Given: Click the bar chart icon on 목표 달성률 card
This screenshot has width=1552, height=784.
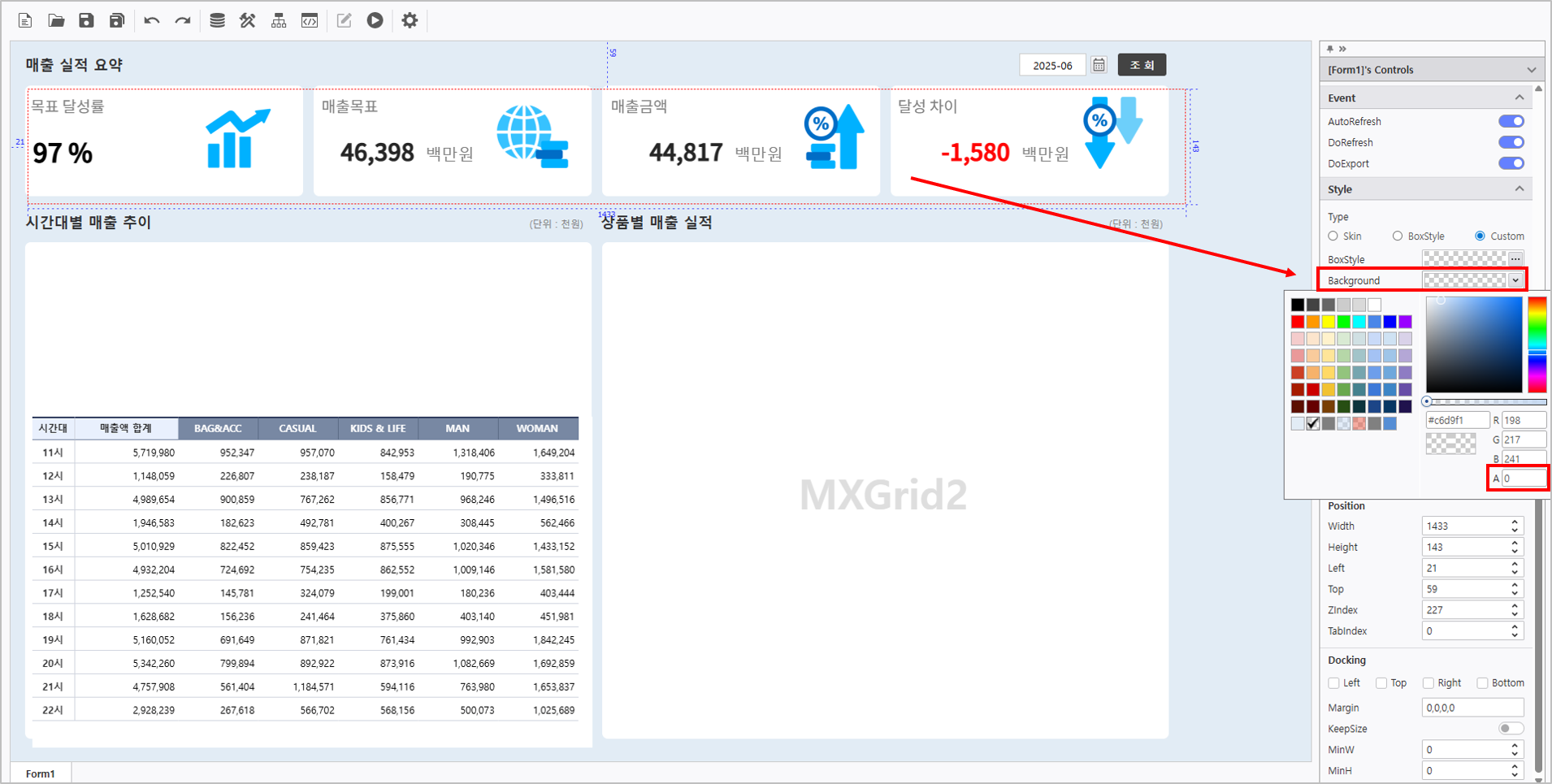Looking at the screenshot, I should coord(237,139).
